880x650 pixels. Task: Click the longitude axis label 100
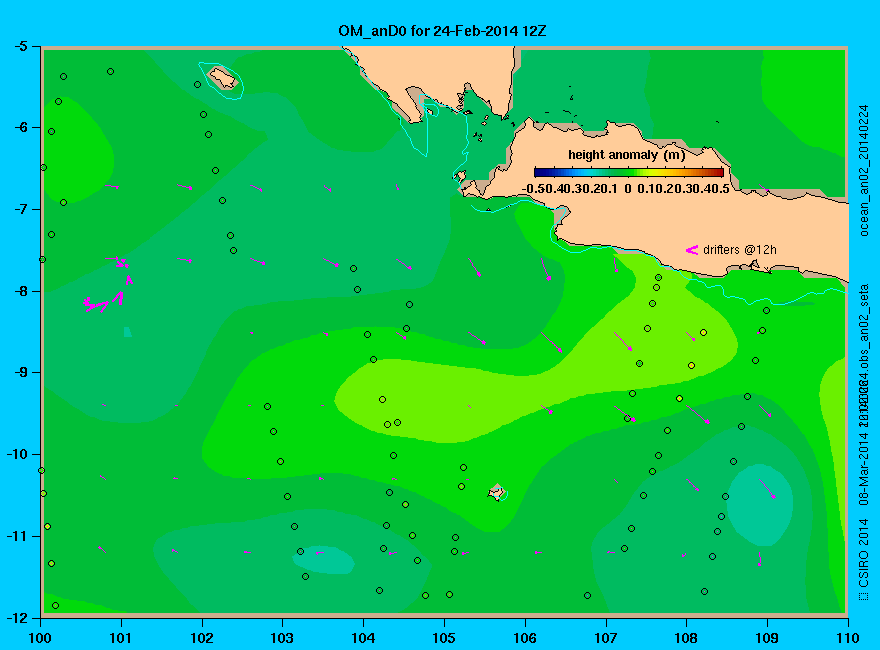click(x=40, y=638)
